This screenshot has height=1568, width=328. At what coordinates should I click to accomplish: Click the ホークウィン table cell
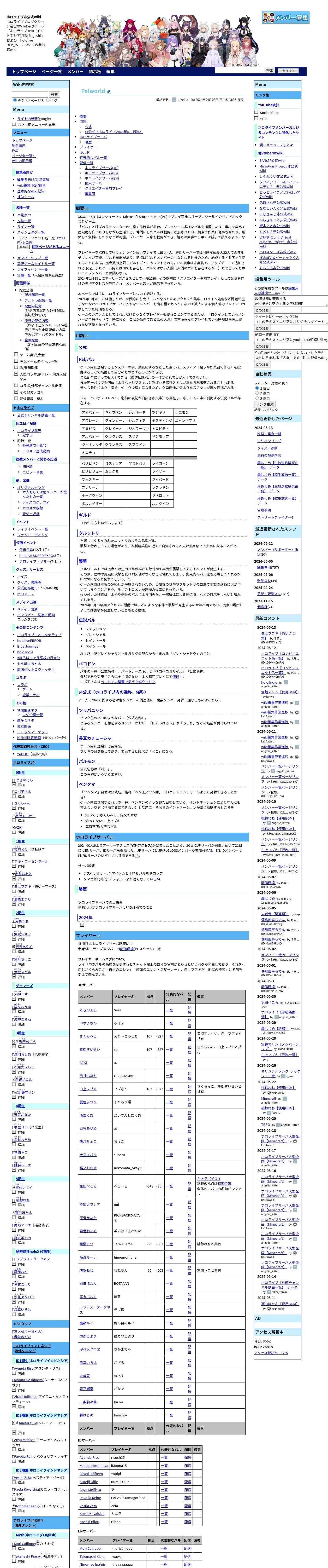[92, 495]
